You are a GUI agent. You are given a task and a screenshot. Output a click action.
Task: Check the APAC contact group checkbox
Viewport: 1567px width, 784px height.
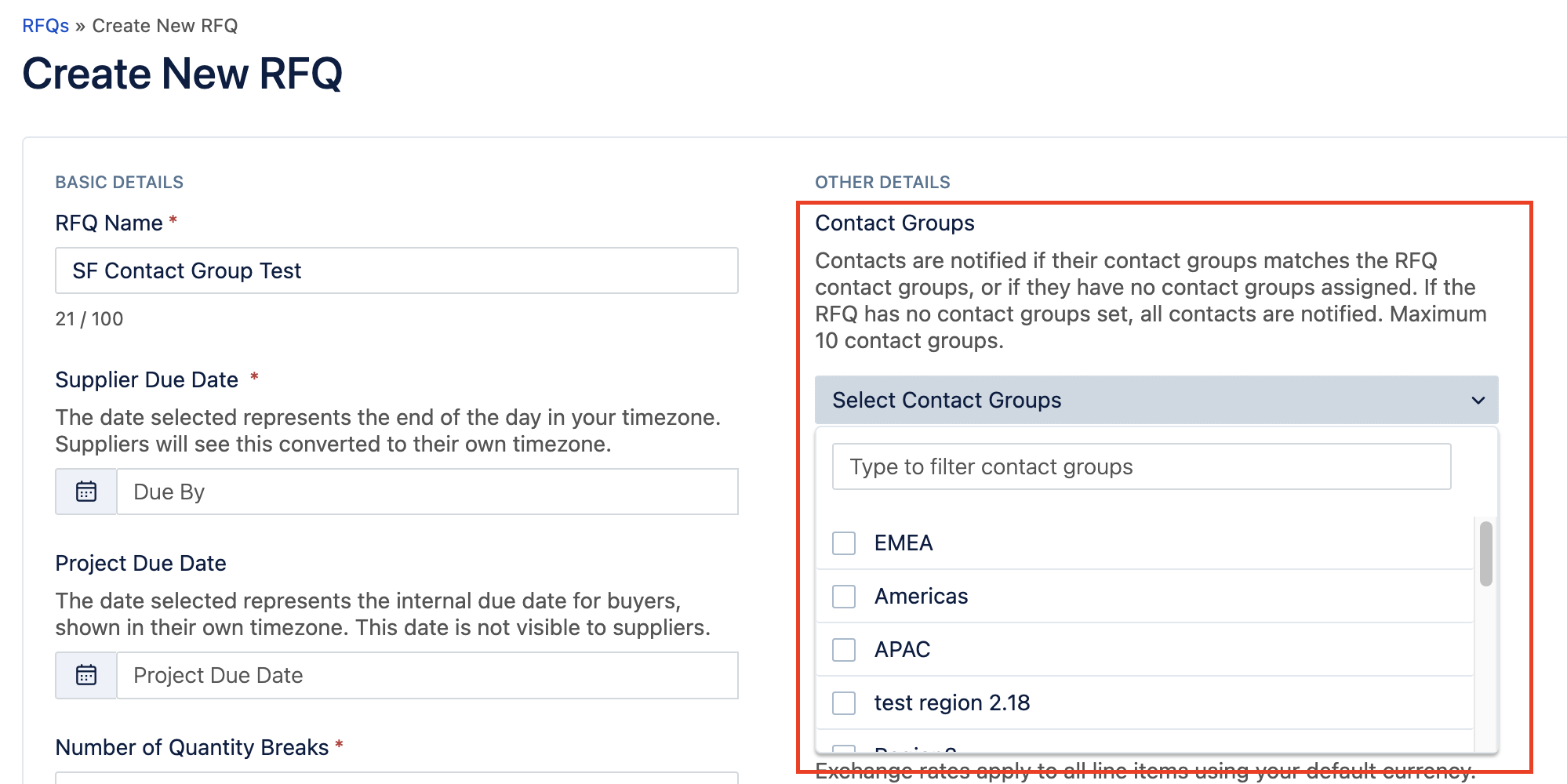(x=844, y=650)
